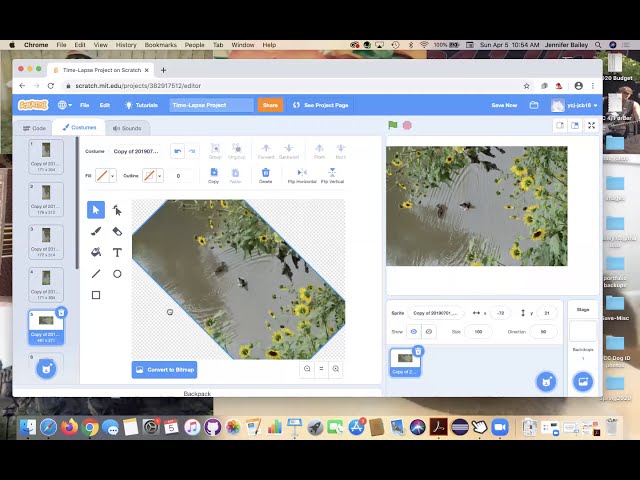The image size is (640, 480).
Task: Show the sprite with eye icon
Action: (x=413, y=332)
